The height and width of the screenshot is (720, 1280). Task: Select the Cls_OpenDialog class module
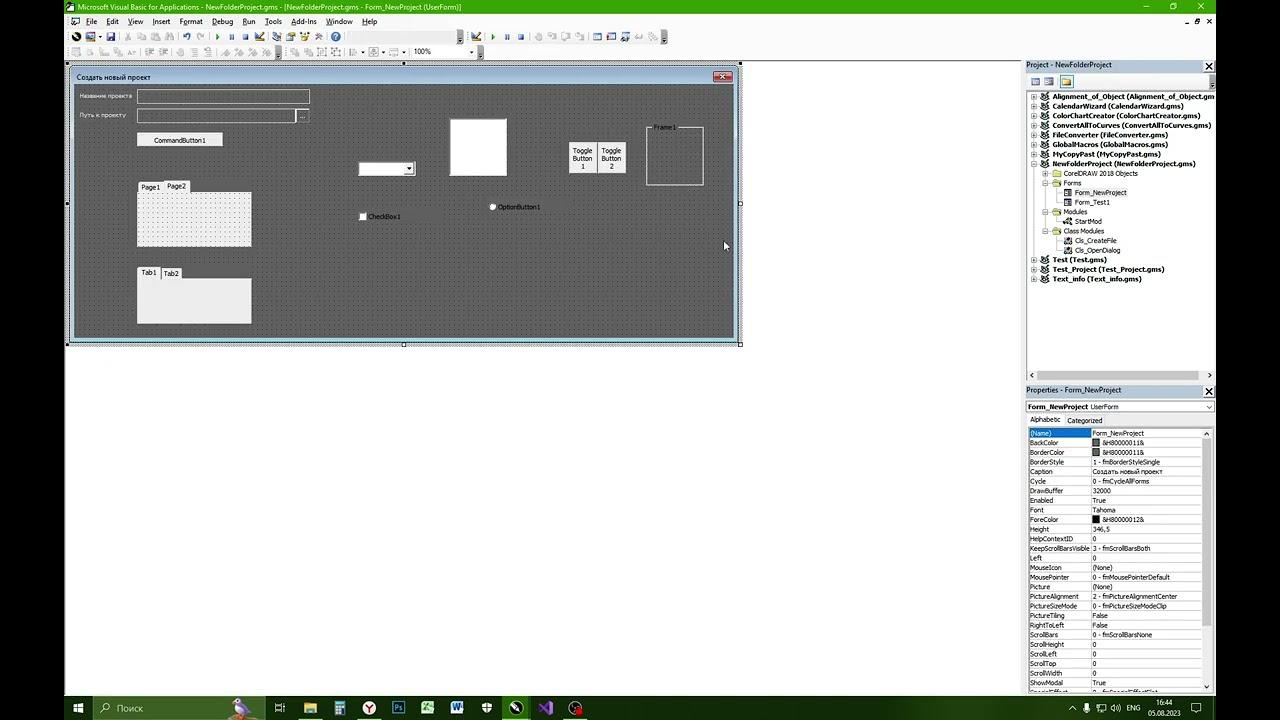[x=1097, y=250]
